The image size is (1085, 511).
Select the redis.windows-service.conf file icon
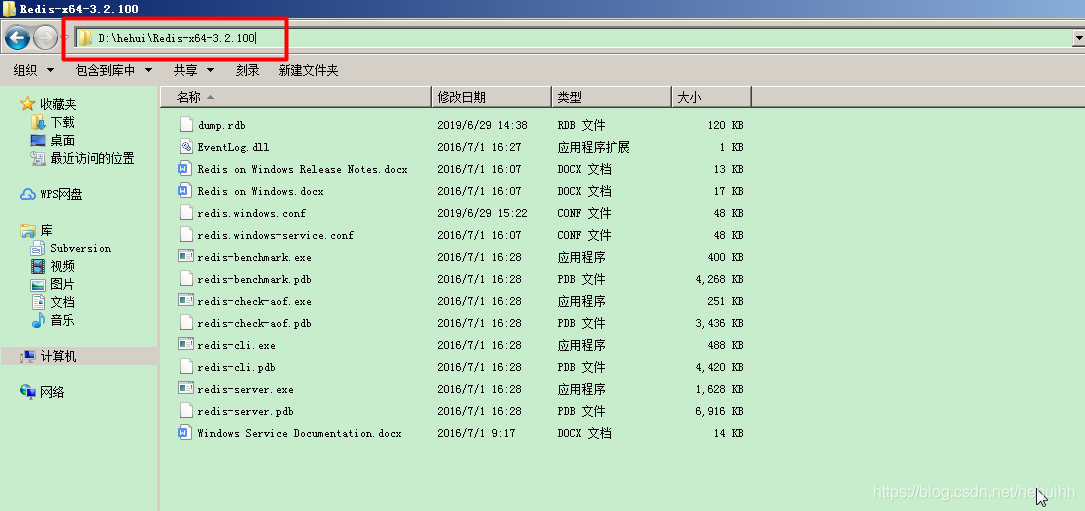[185, 235]
